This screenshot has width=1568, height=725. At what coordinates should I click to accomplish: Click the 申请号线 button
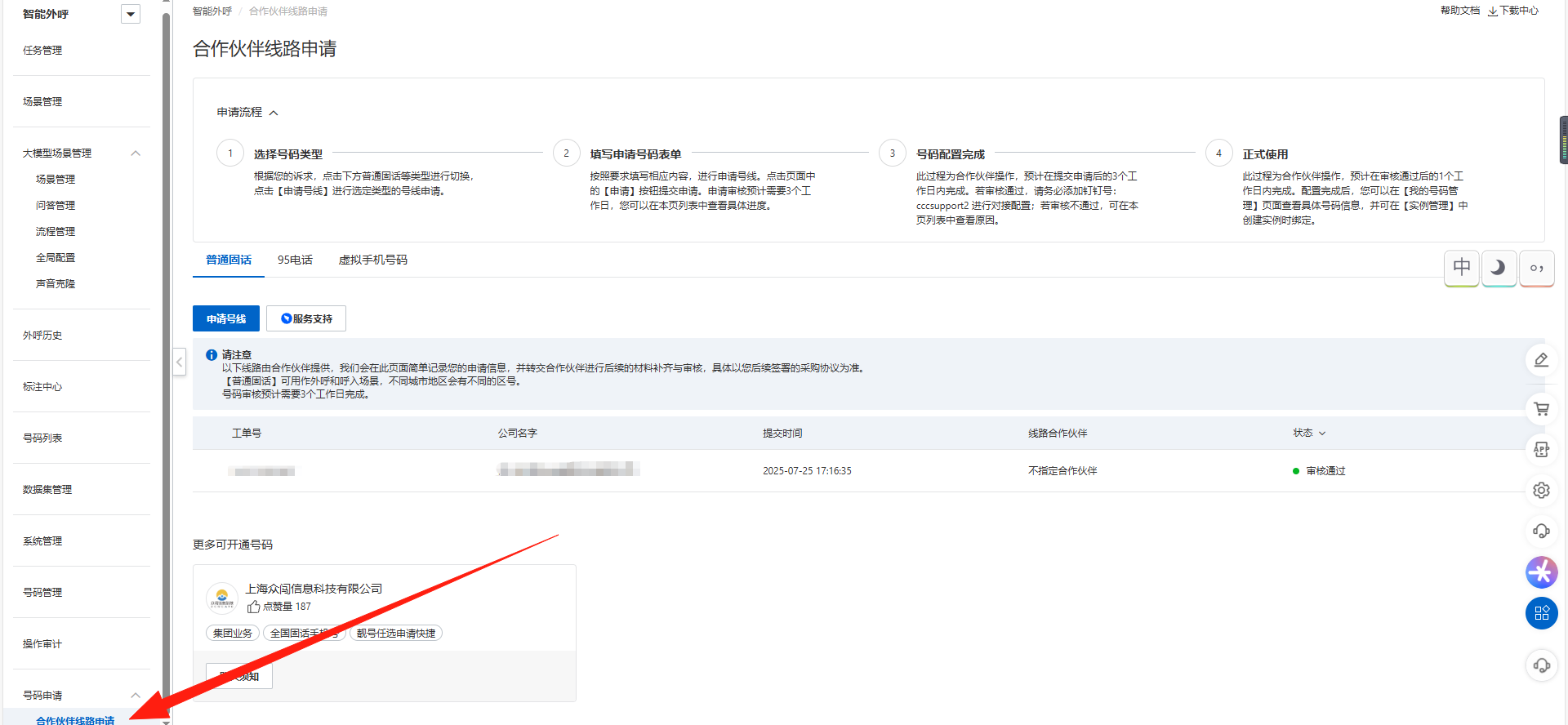(226, 318)
